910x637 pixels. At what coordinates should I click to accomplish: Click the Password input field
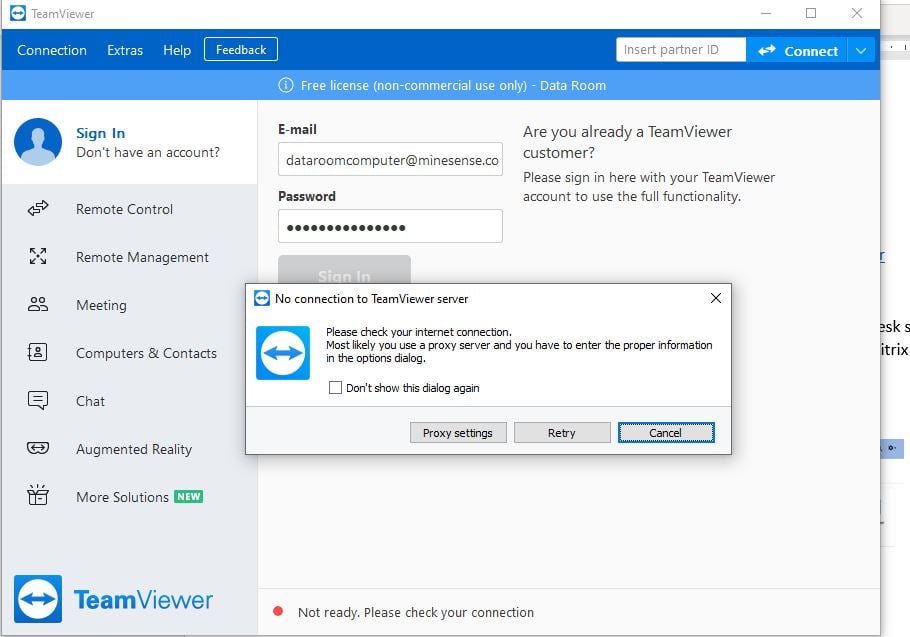pos(390,226)
